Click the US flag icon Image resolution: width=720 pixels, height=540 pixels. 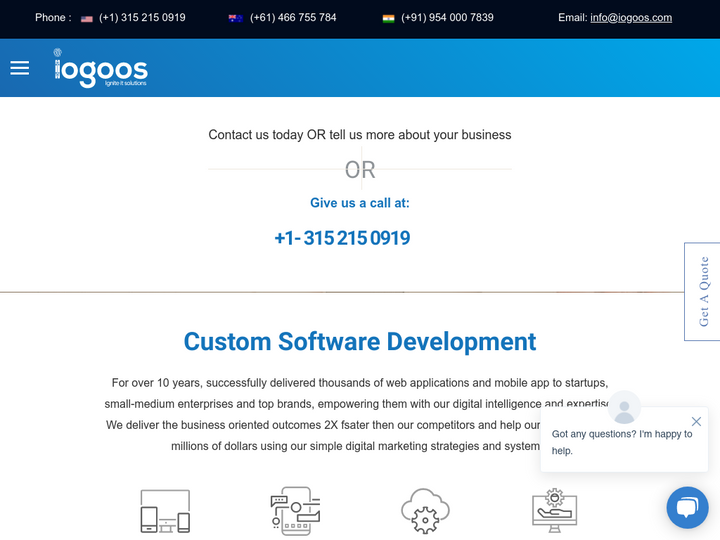coord(87,18)
